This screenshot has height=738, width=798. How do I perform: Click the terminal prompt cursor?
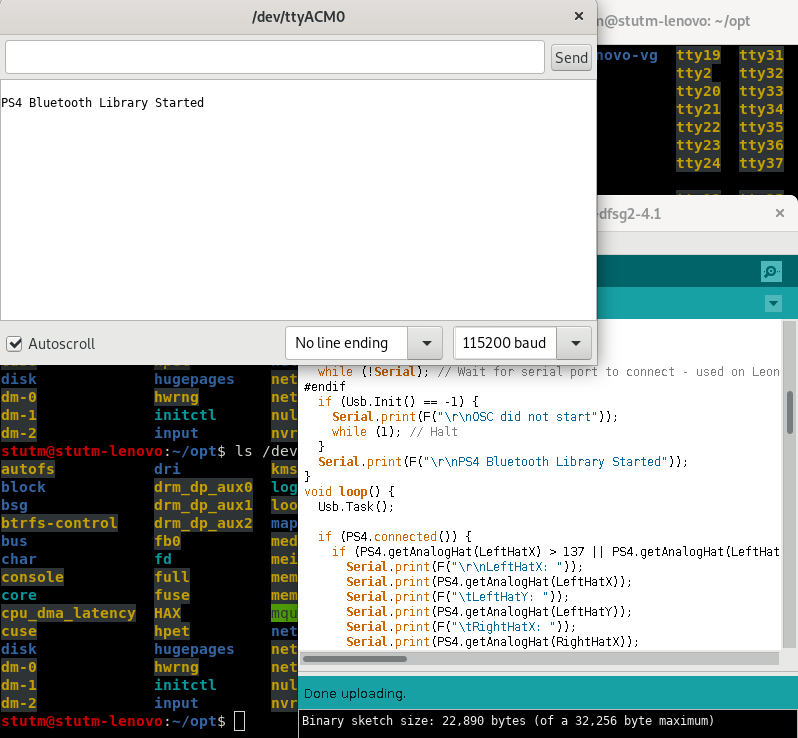[239, 721]
